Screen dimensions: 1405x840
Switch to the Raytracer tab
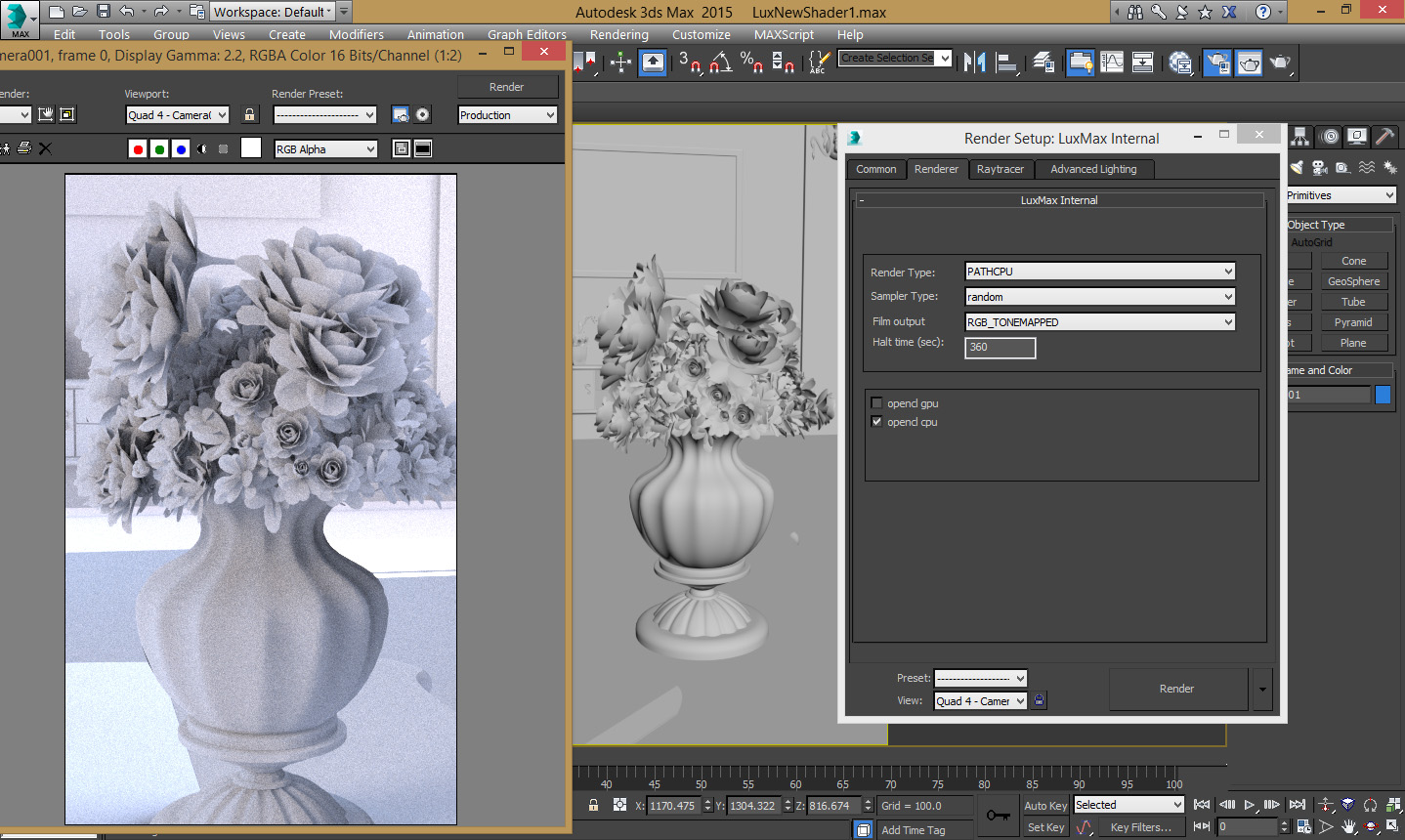[1000, 169]
